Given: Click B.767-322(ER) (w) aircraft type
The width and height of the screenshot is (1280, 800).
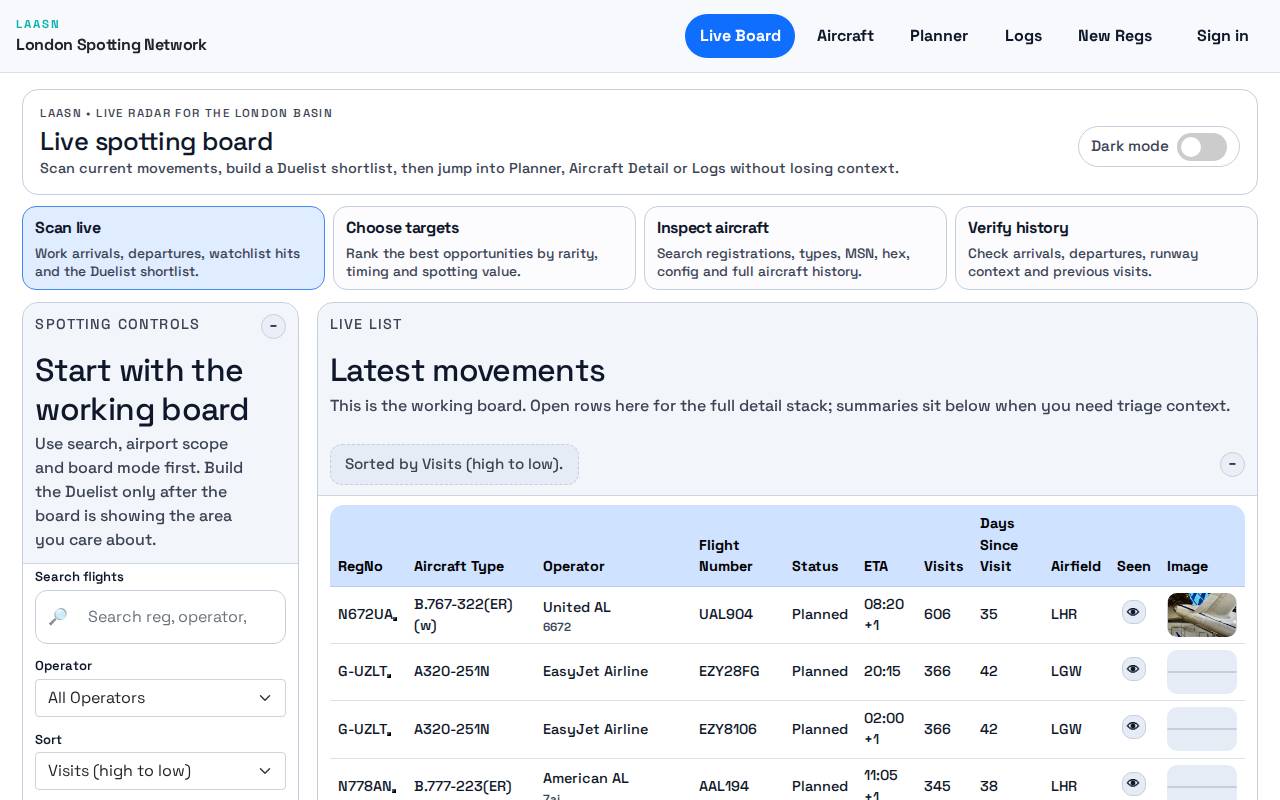Looking at the screenshot, I should [463, 615].
